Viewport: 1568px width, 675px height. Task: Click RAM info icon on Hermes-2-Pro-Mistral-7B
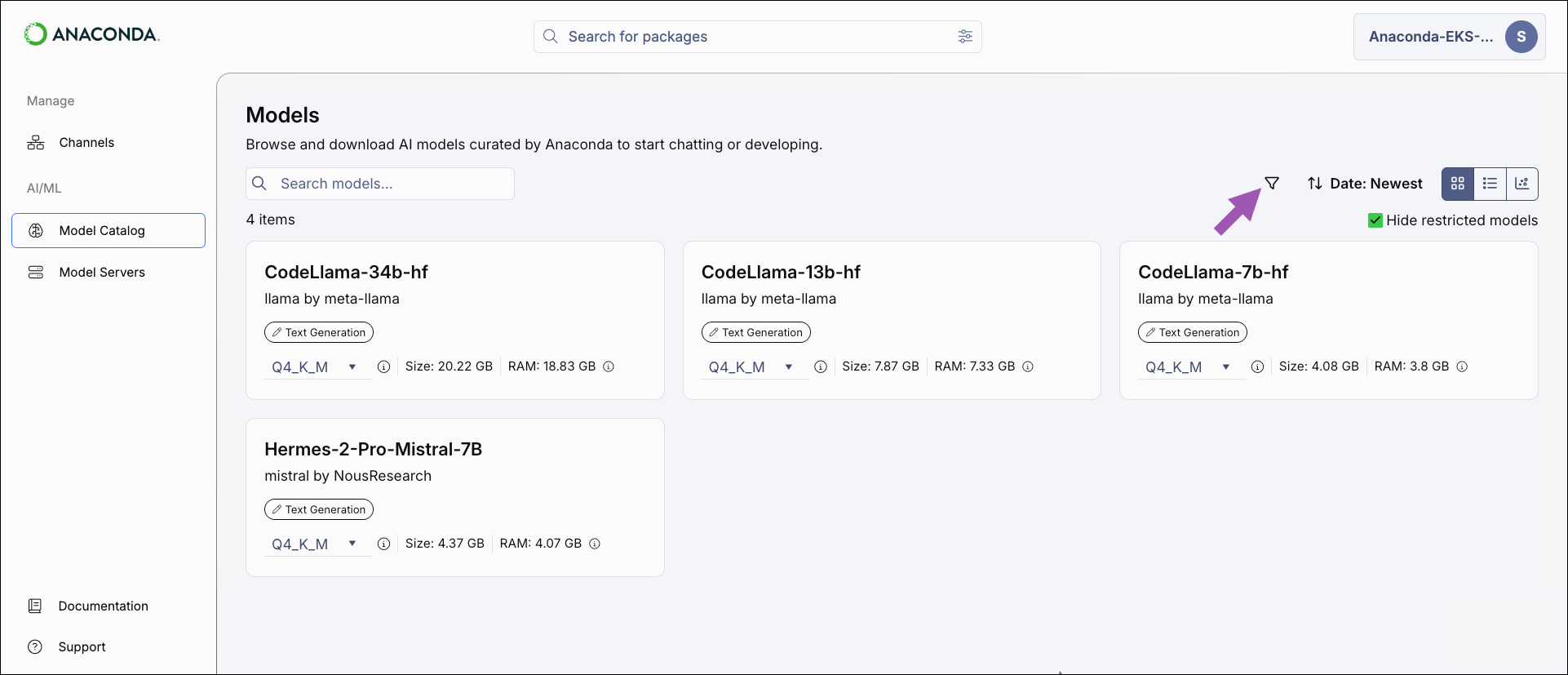pos(595,544)
